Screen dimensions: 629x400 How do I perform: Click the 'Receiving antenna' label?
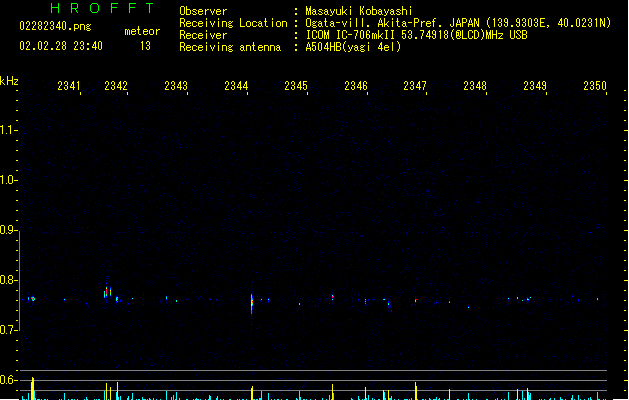click(230, 47)
